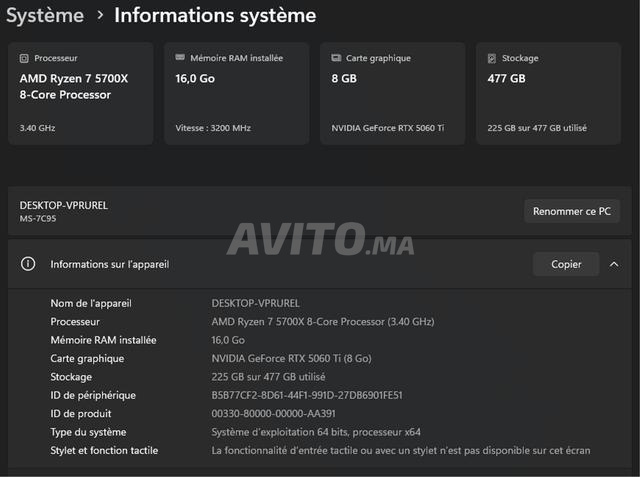The width and height of the screenshot is (640, 477).
Task: Select the B5B77CF2-8D61-44F1-991D-27DB6901FE51 device ID
Action: (307, 395)
